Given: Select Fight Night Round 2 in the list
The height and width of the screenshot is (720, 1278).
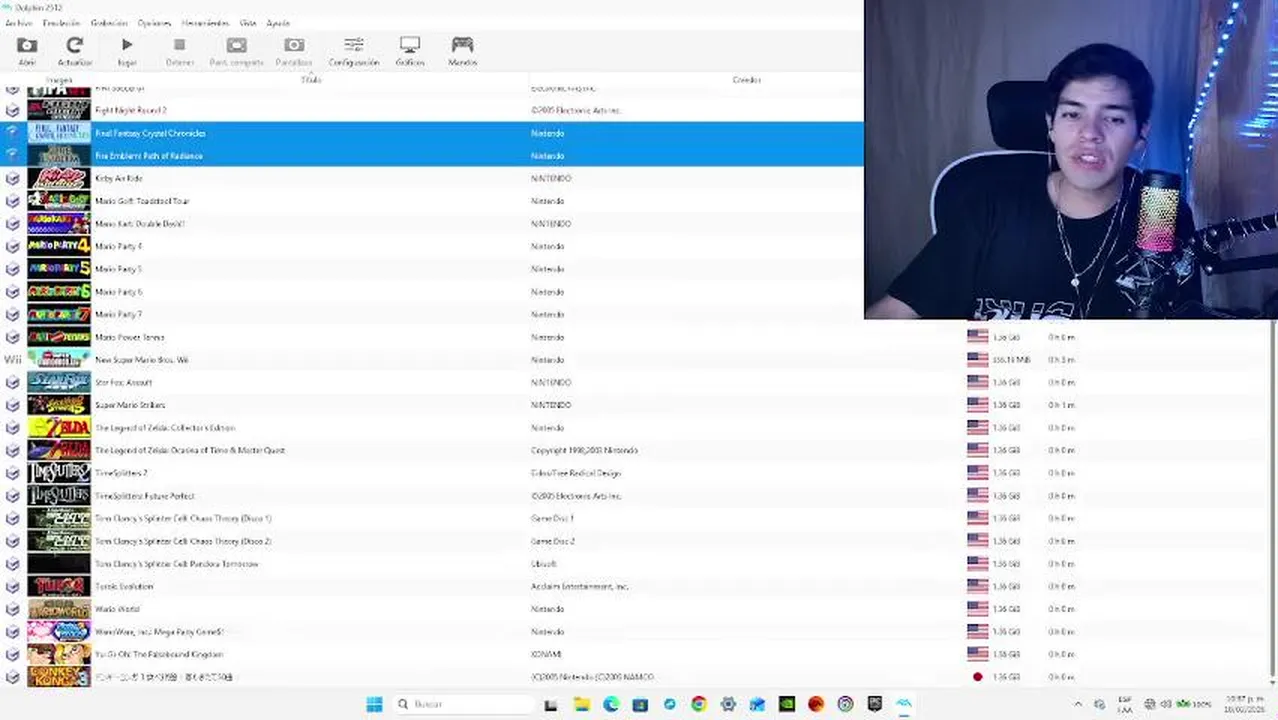Looking at the screenshot, I should coord(130,110).
